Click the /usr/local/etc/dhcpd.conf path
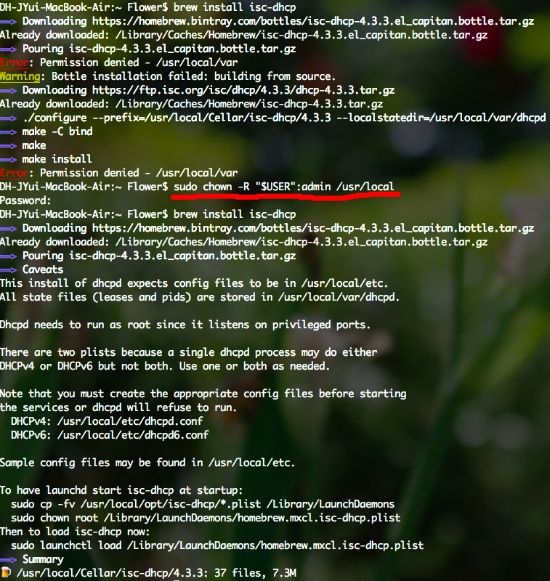This screenshot has width=550, height=581. [x=130, y=421]
